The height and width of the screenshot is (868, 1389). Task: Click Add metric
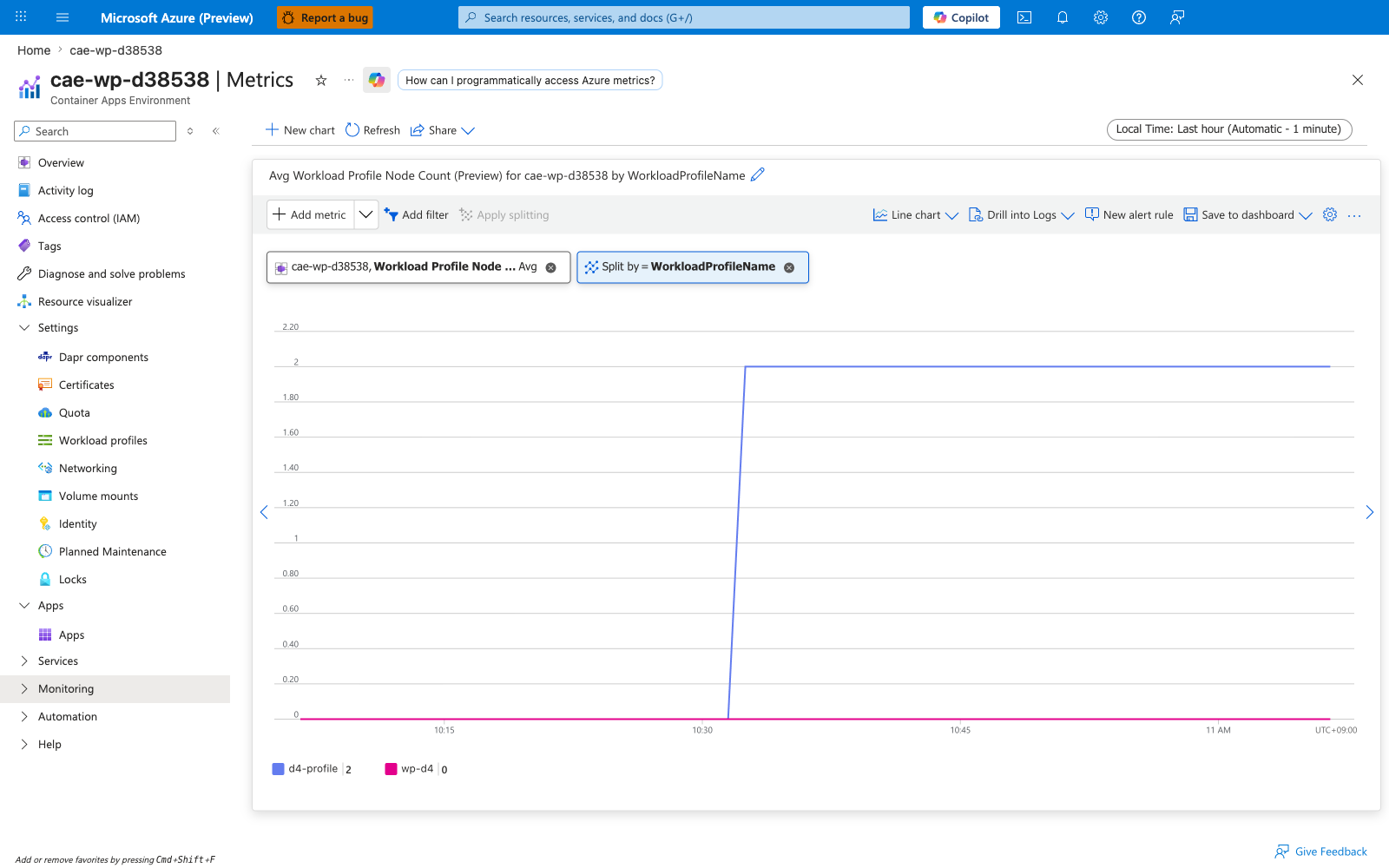click(310, 214)
